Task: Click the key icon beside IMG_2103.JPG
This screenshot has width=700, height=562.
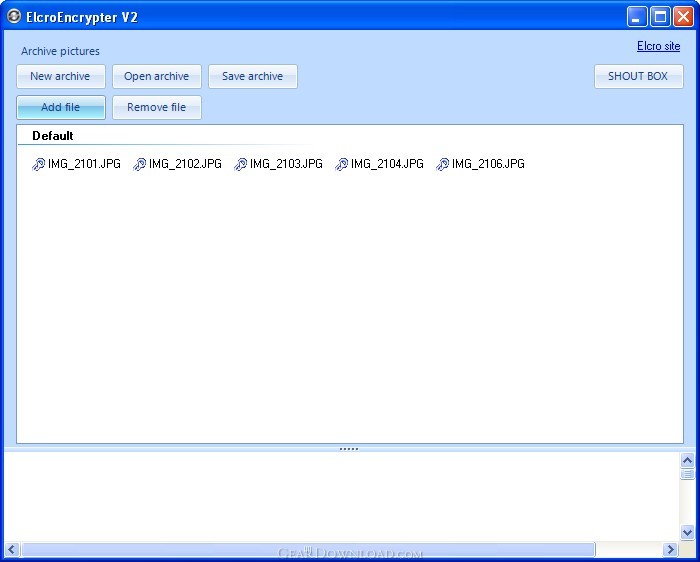Action: 240,164
